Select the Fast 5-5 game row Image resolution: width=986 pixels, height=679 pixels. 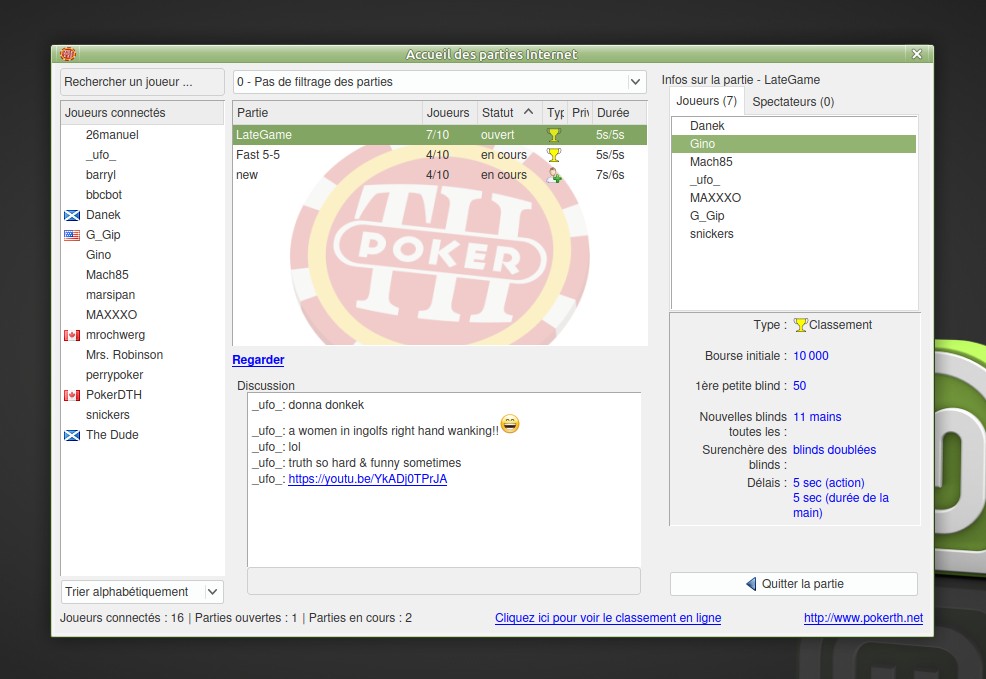pos(440,155)
